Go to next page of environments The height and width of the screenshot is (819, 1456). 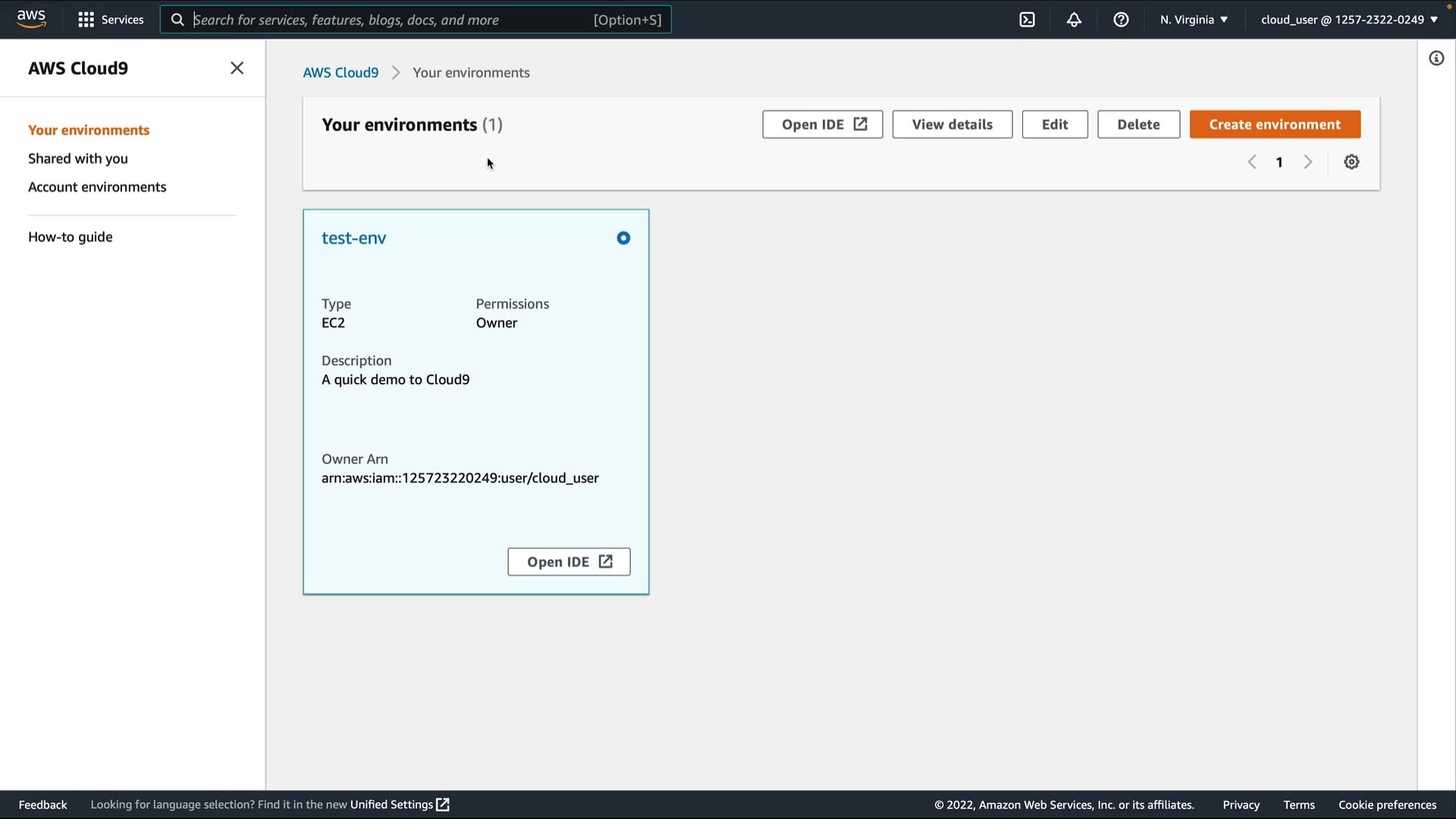point(1307,162)
